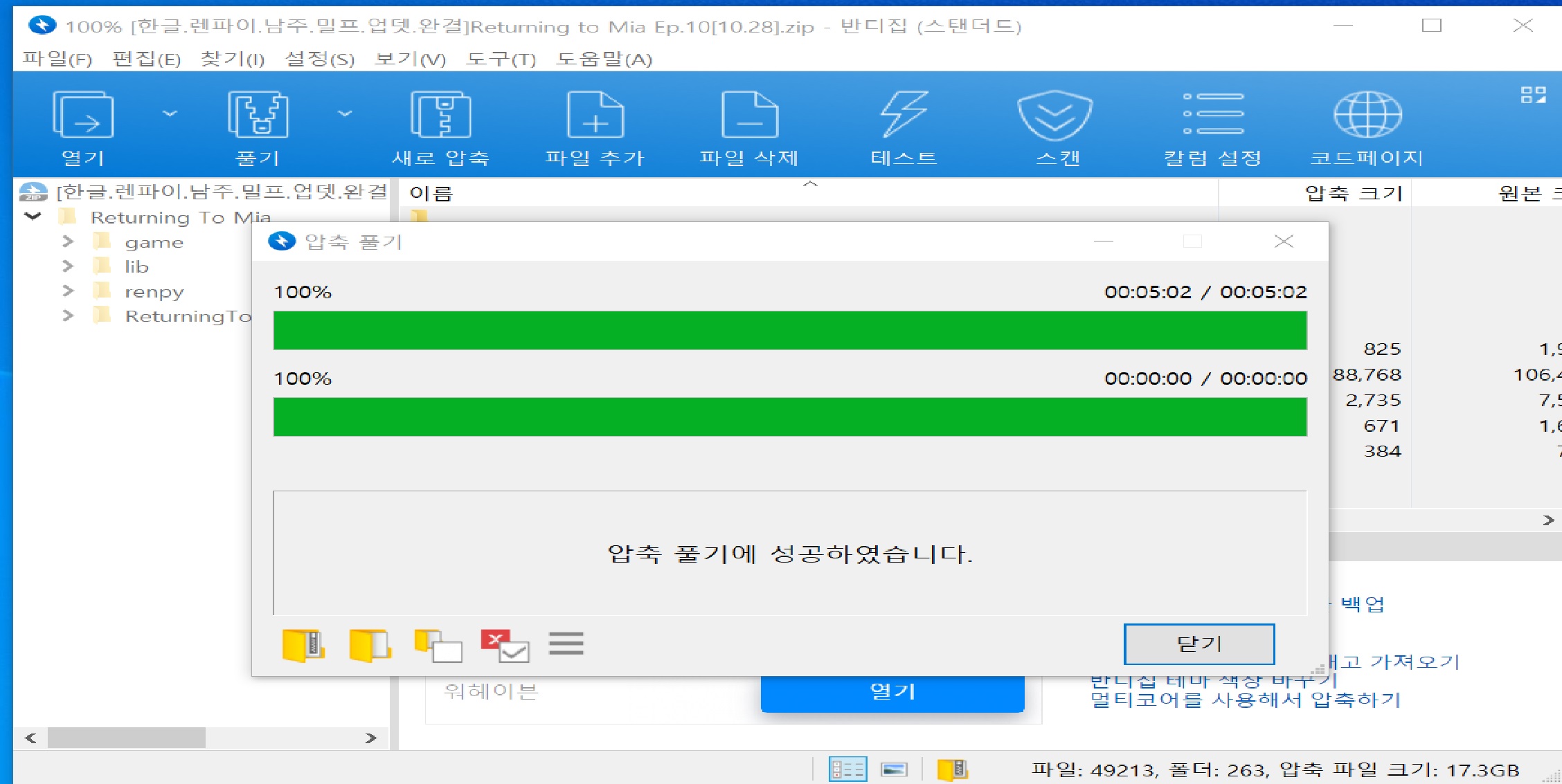This screenshot has height=784, width=1562.
Task: Click the top overall progress bar
Action: coord(790,331)
